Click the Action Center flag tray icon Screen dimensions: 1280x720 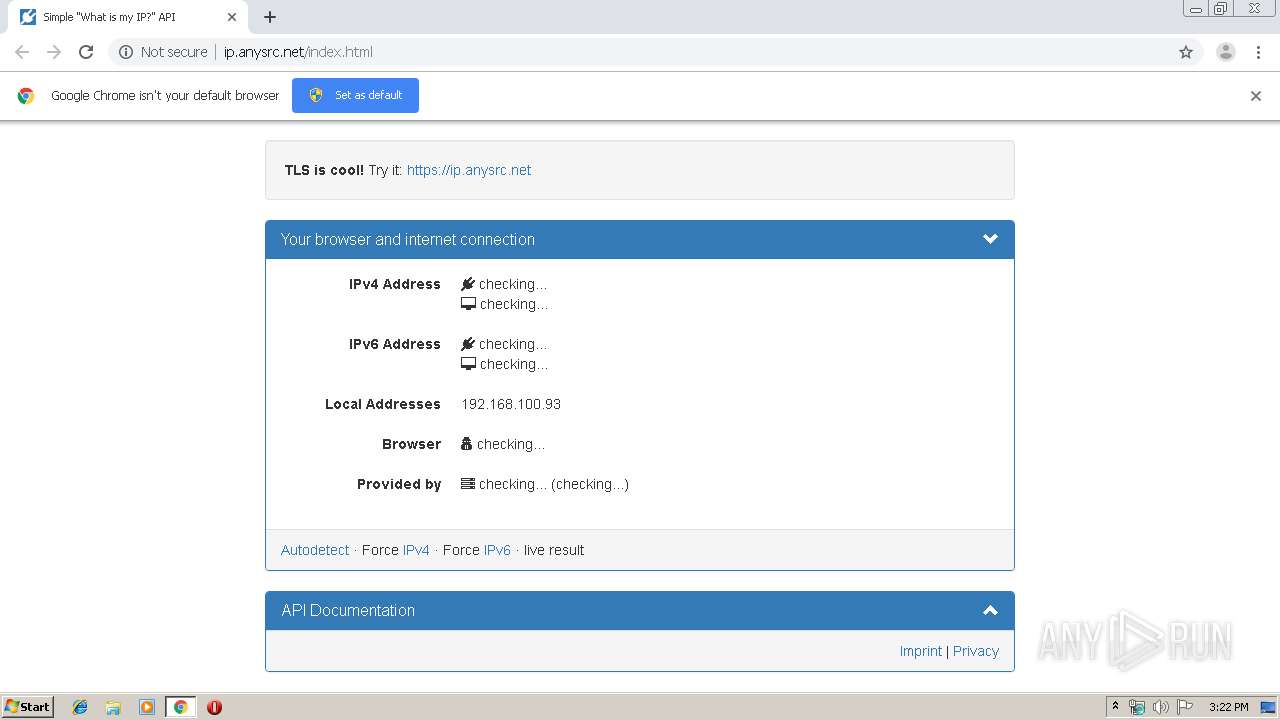1185,707
